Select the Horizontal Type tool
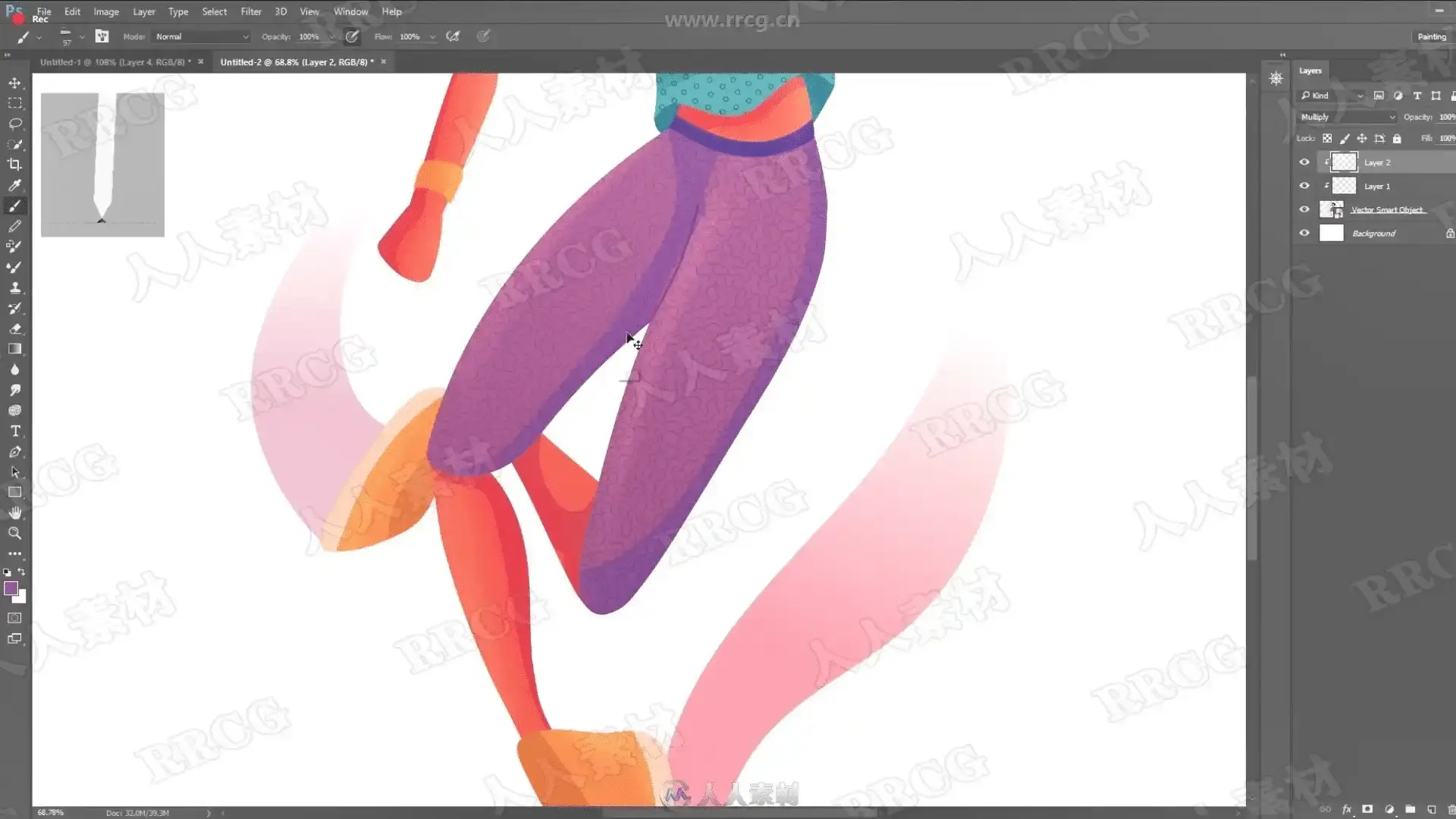The height and width of the screenshot is (819, 1456). click(14, 431)
